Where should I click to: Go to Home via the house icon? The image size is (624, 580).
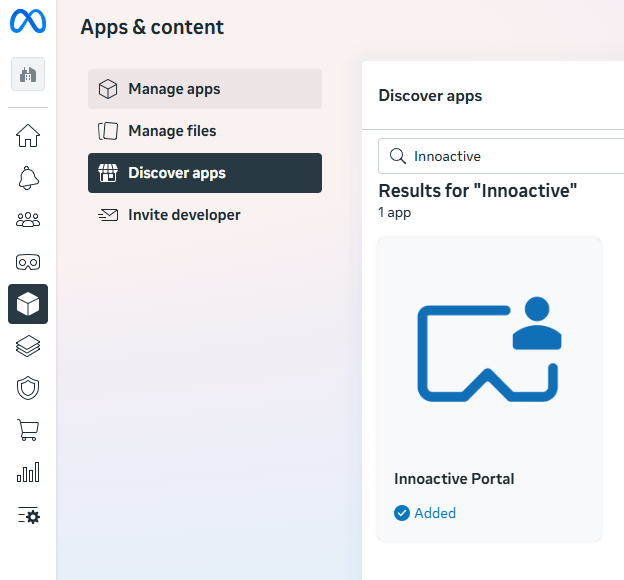tap(28, 136)
